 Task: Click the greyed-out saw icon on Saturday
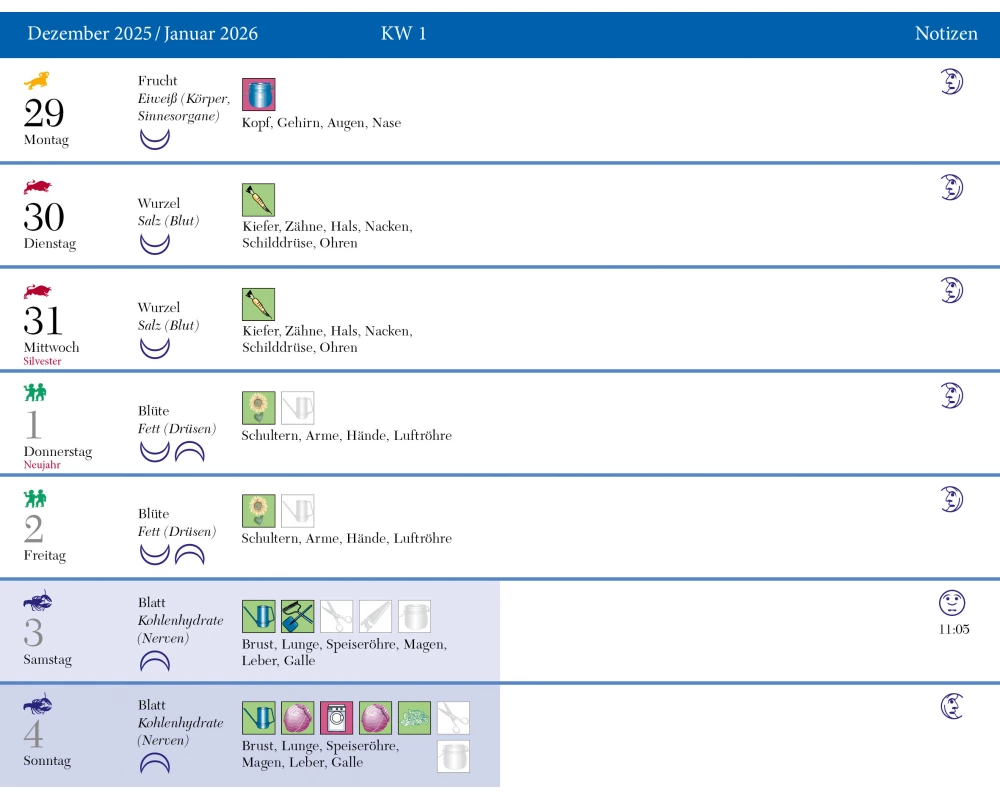pos(375,616)
